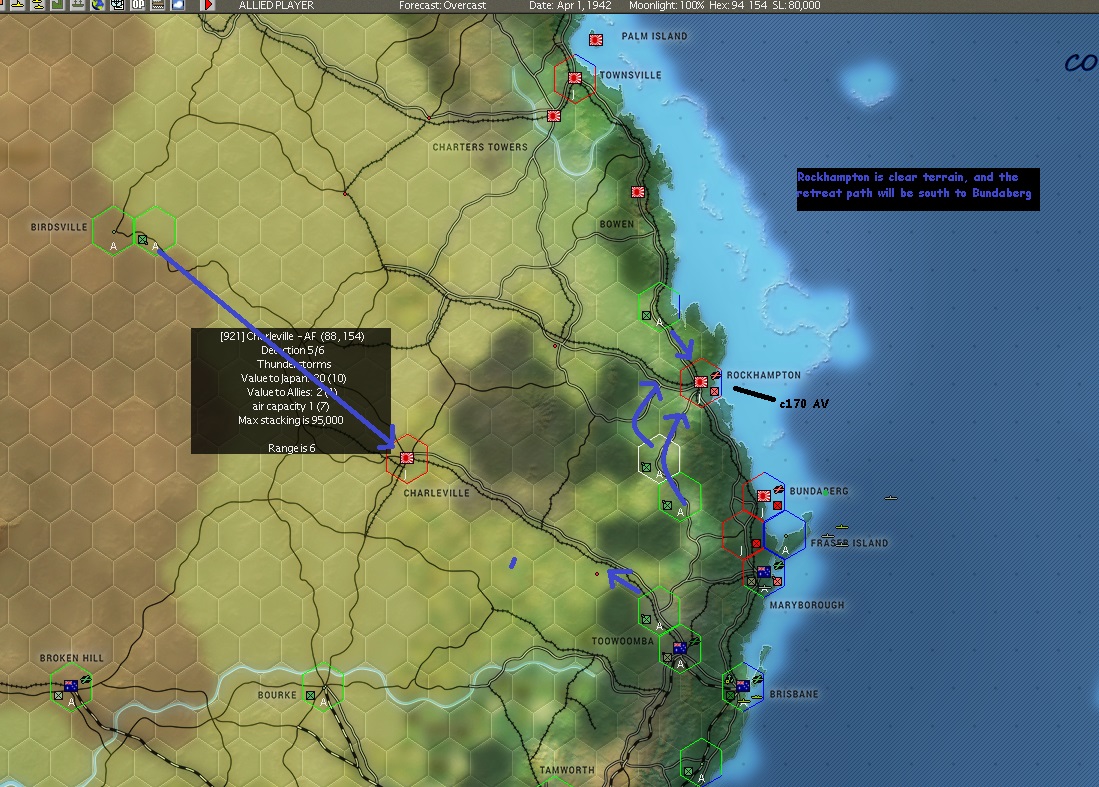Select Japanese flag at Palm Island
The height and width of the screenshot is (787, 1099).
596,40
